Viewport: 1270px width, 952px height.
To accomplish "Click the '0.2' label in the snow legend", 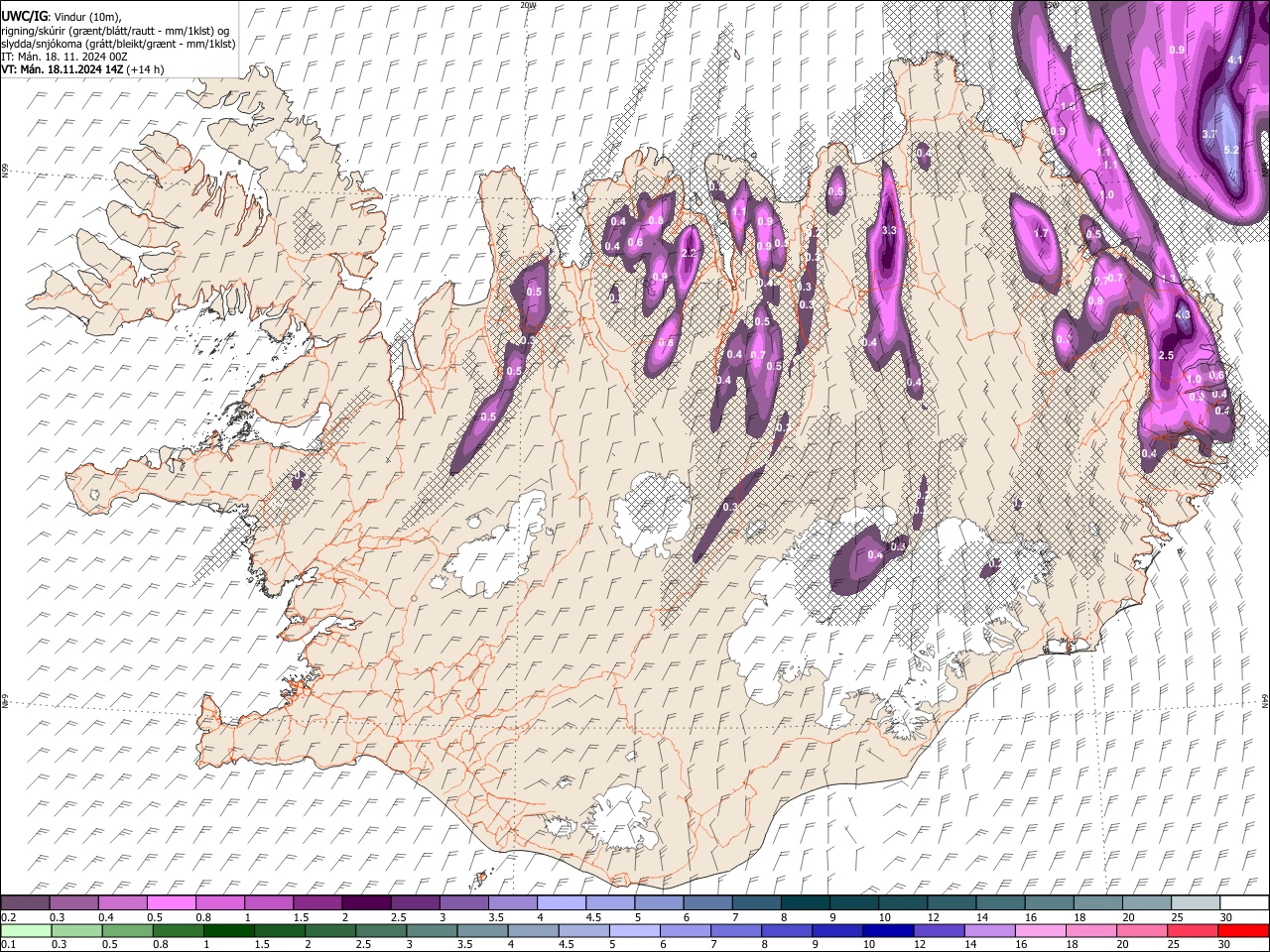I will pyautogui.click(x=8, y=917).
